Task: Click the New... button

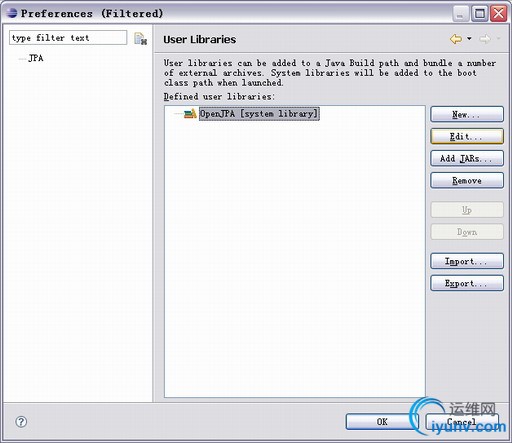Action: [467, 115]
